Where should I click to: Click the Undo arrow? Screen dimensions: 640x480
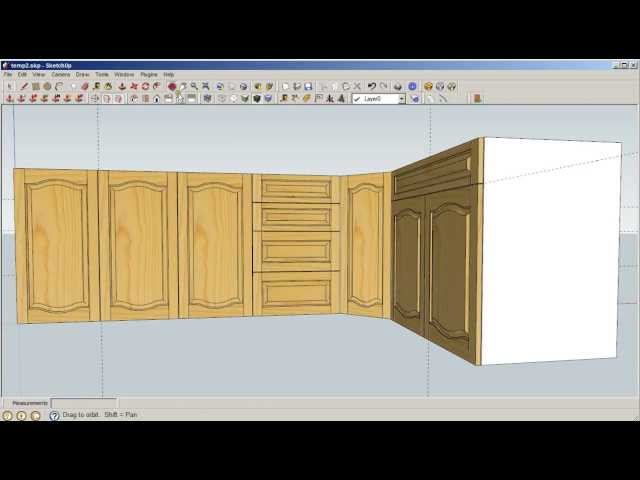[371, 86]
